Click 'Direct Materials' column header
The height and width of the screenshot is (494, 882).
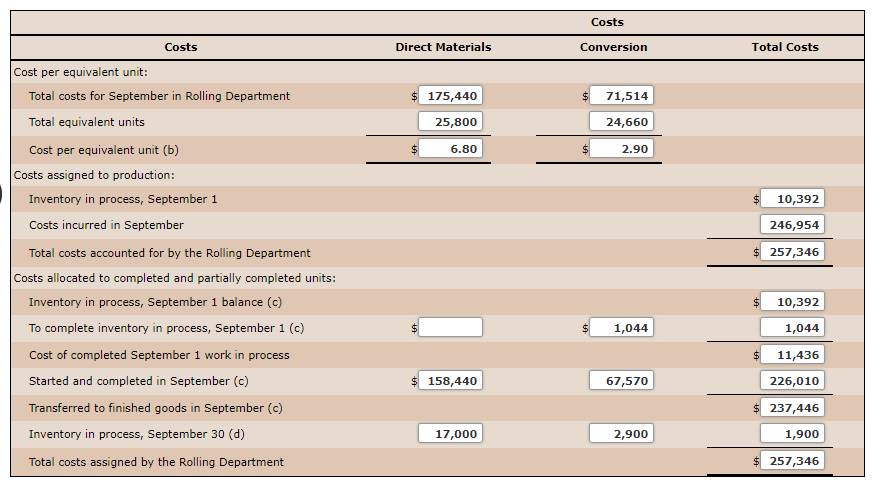[443, 47]
